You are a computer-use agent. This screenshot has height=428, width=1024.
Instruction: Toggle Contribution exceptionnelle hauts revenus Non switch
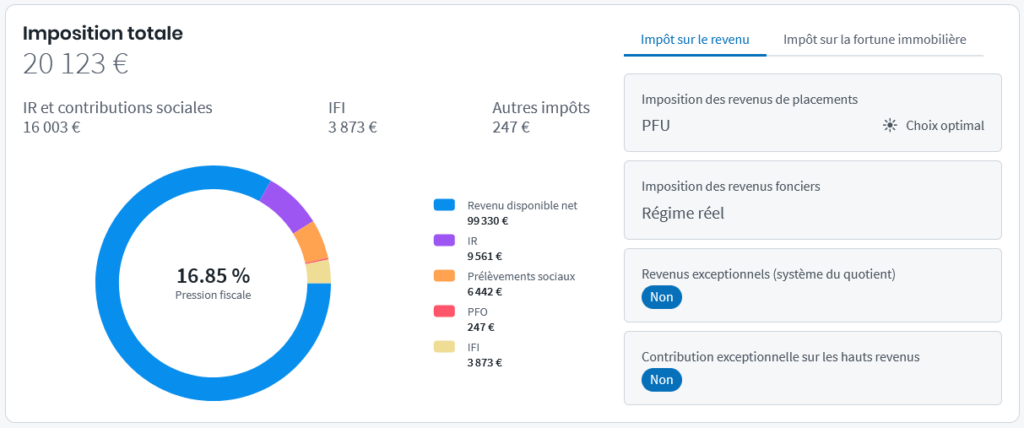click(661, 380)
